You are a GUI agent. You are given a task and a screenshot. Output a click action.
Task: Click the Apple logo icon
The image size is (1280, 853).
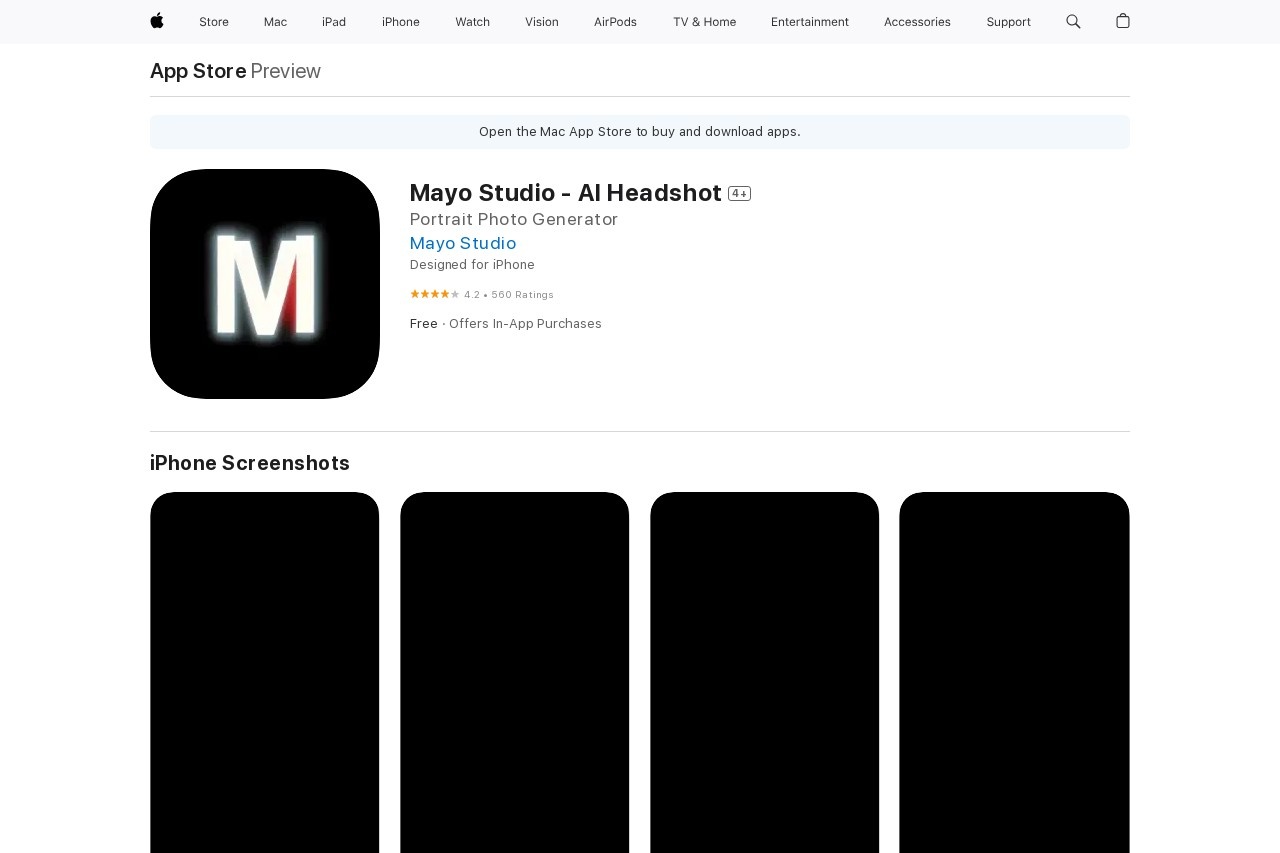(157, 21)
